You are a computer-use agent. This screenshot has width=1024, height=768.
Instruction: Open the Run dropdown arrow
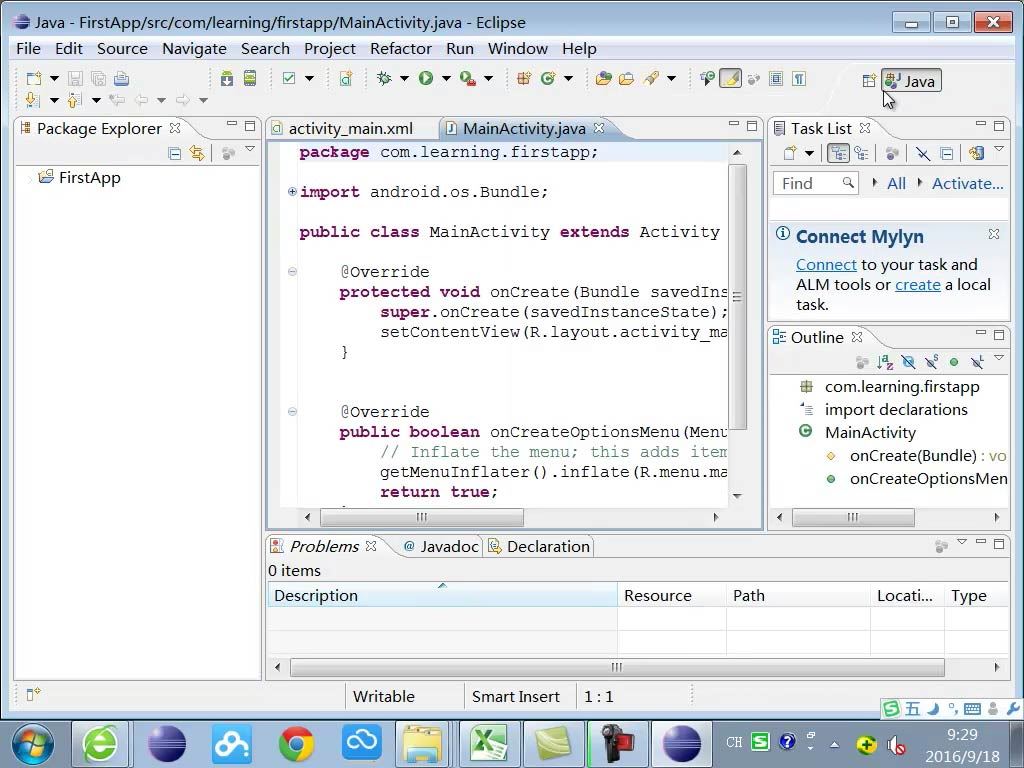click(x=446, y=79)
